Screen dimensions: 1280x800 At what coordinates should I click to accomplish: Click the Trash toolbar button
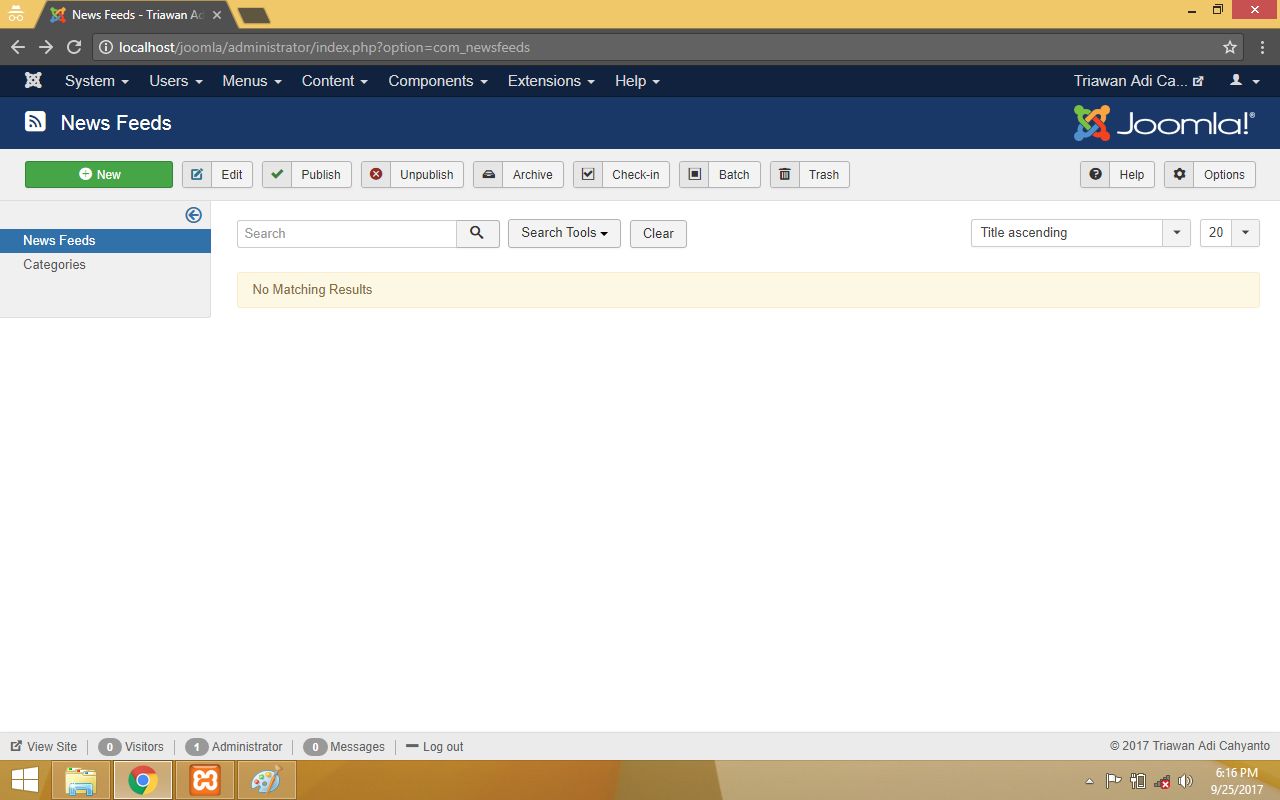coord(809,174)
